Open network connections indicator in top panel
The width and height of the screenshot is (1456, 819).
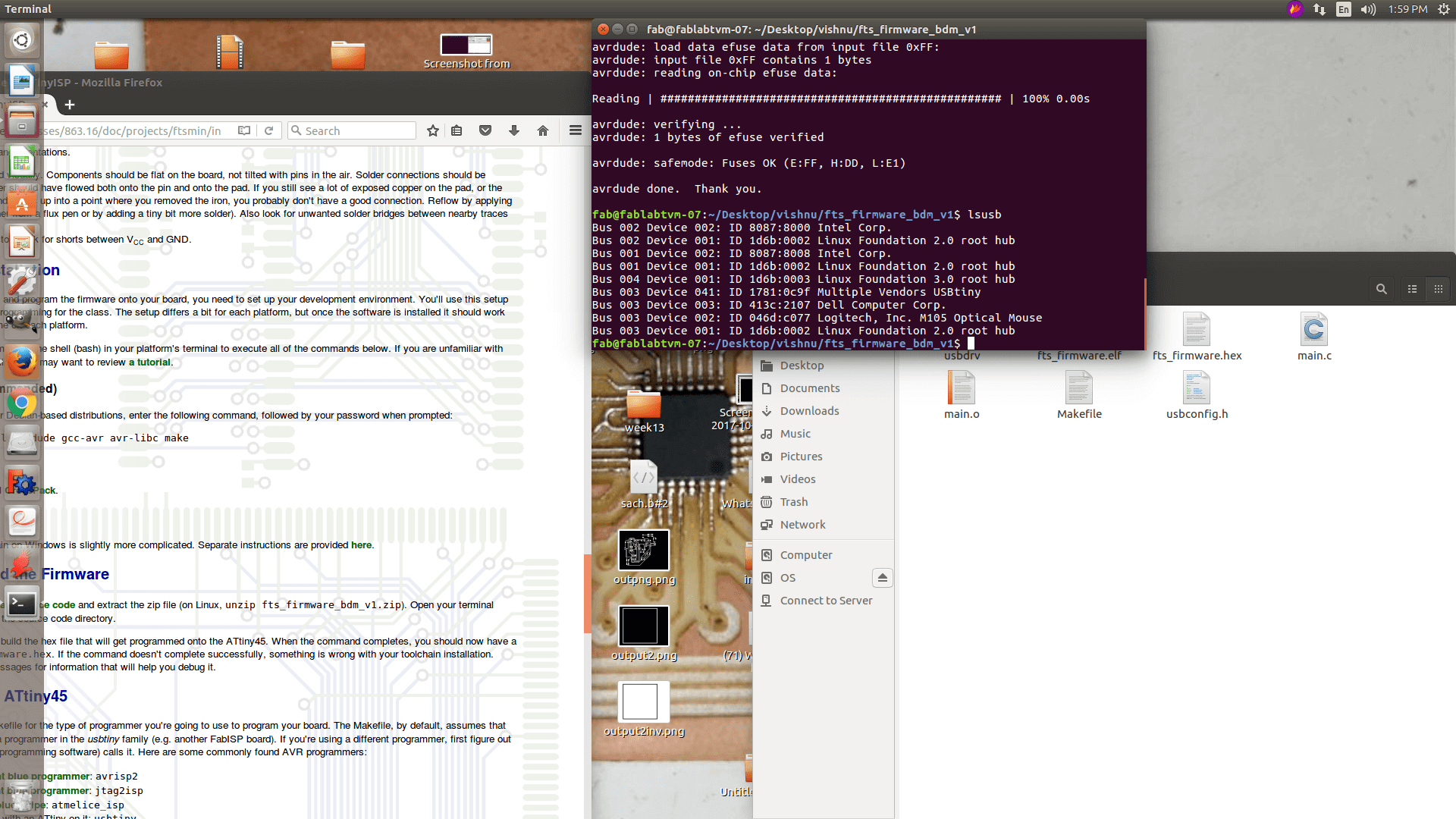(1319, 9)
